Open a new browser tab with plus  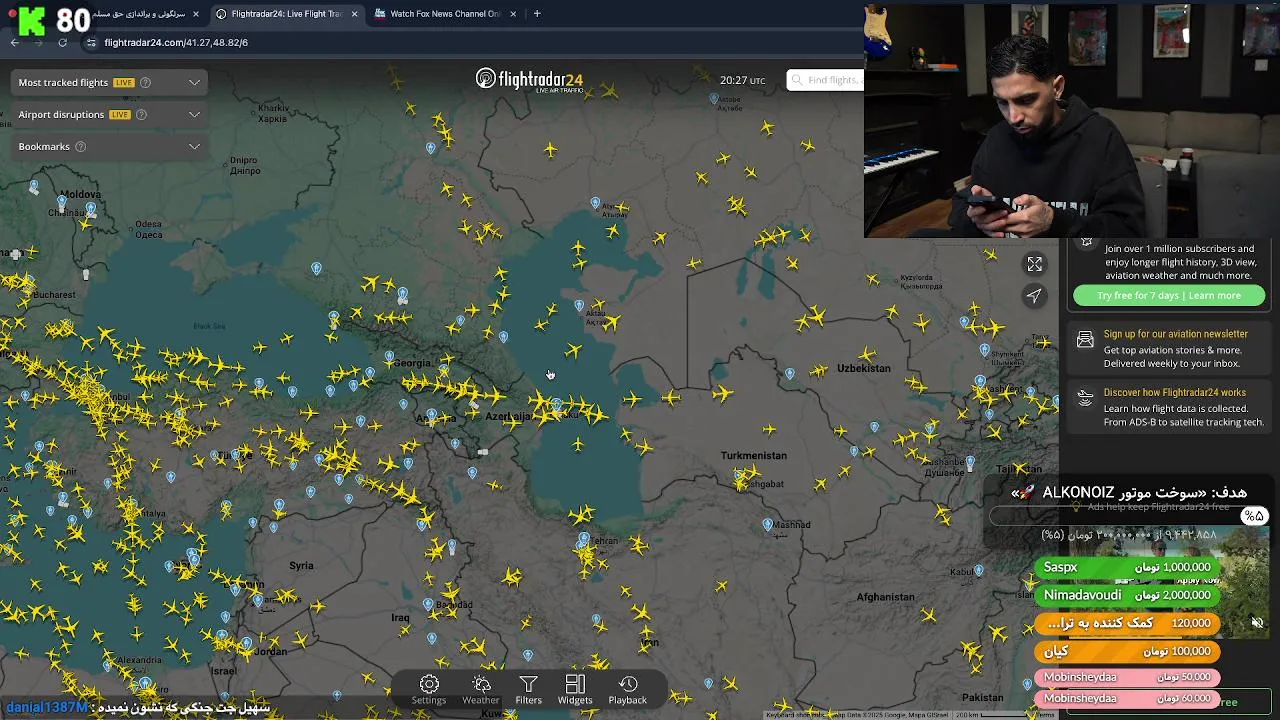537,14
